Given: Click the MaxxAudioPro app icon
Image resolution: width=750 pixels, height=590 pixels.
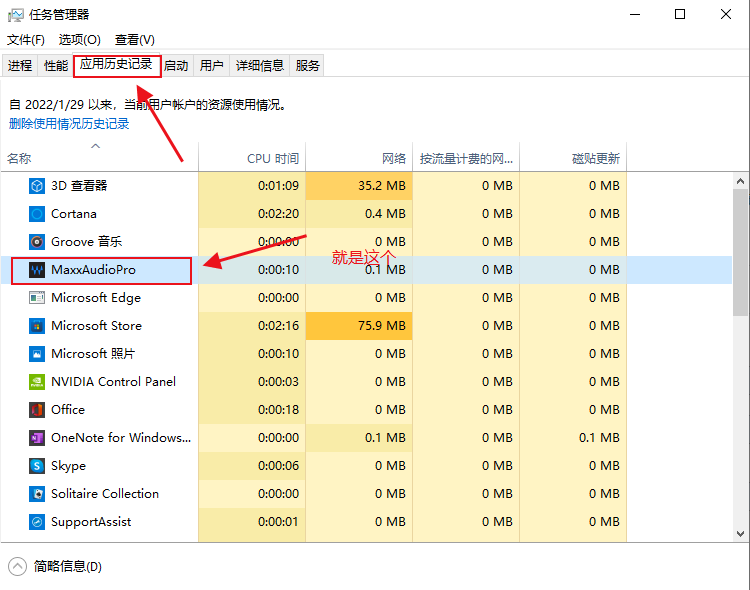Looking at the screenshot, I should click(37, 270).
